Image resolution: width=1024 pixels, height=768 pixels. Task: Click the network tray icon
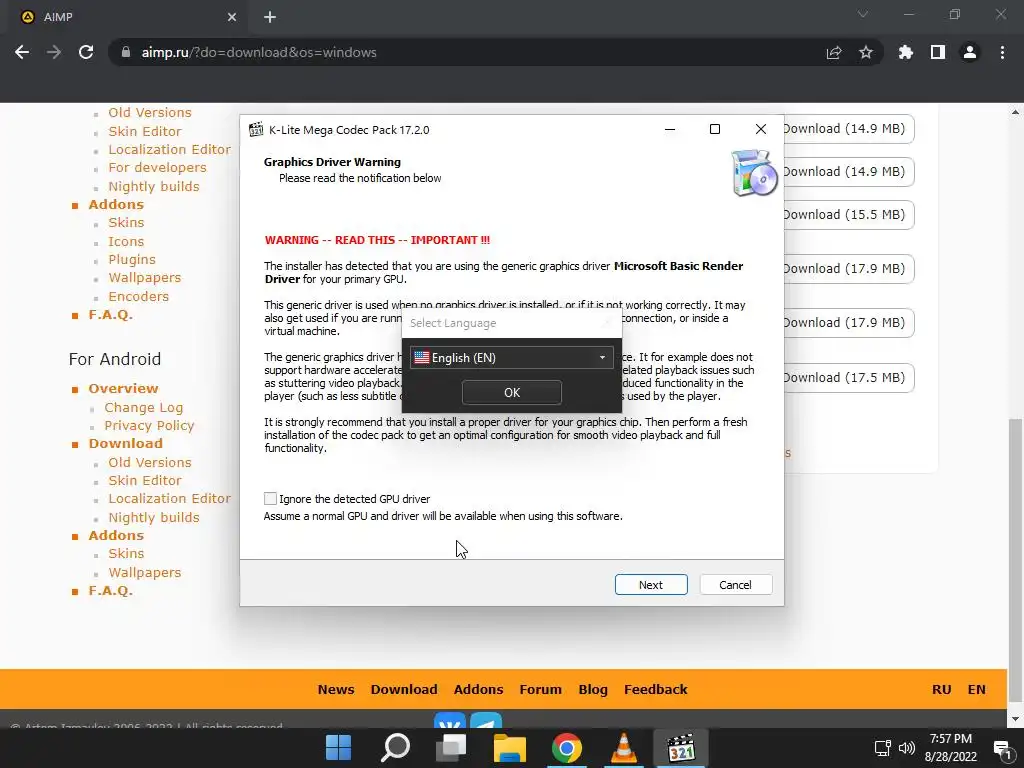point(883,748)
